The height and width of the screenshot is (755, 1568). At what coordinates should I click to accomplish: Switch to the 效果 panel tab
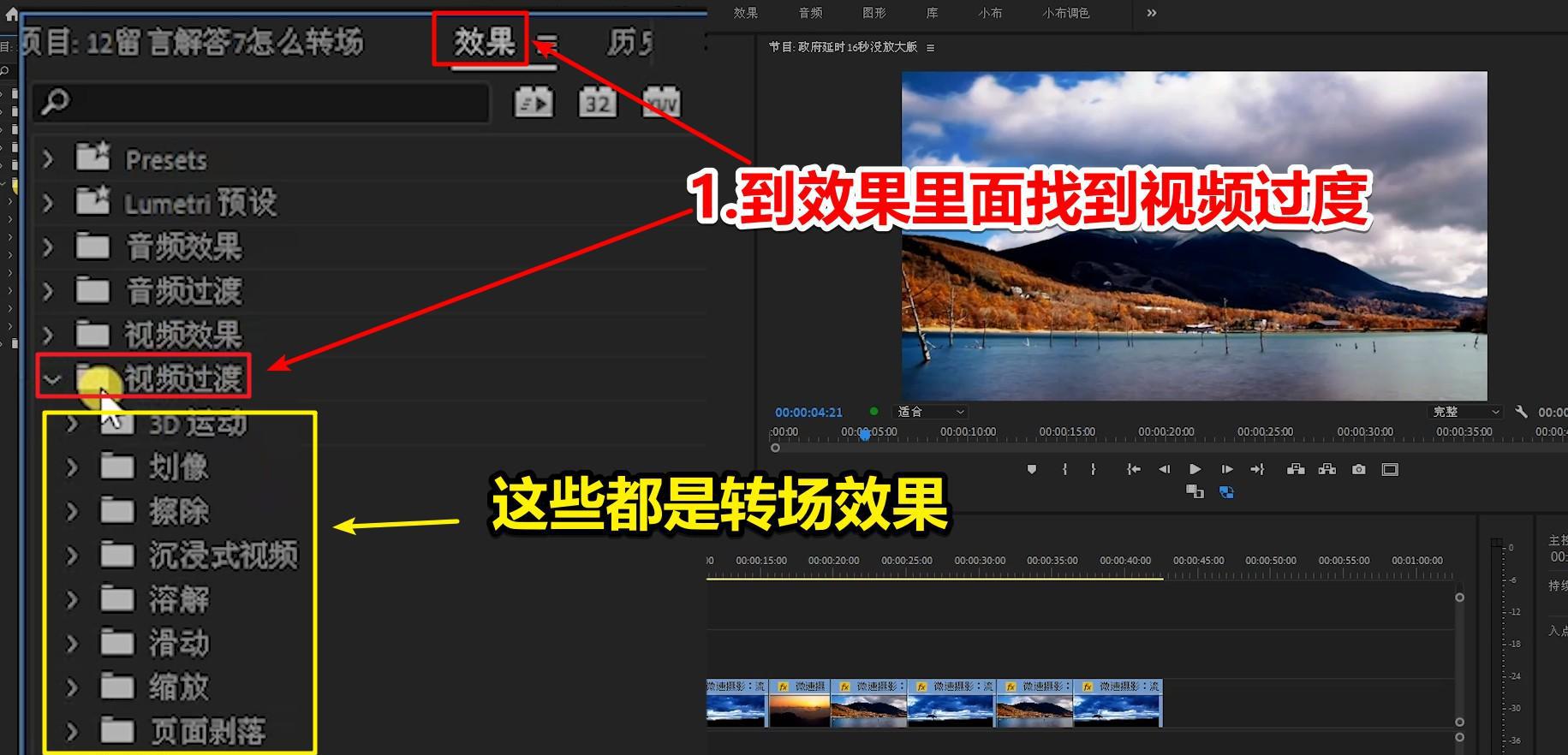[x=484, y=41]
